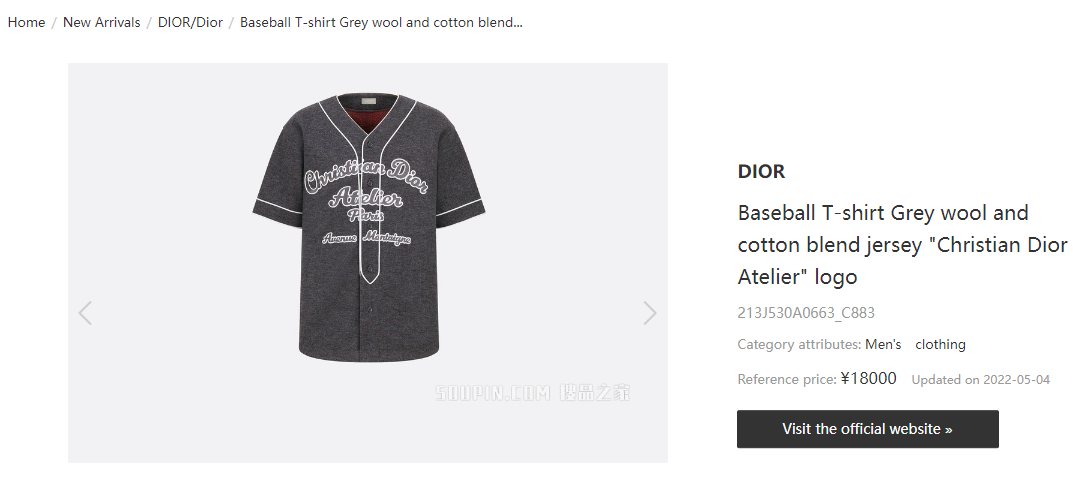Select the DIOR brand heading
1073x500 pixels.
[761, 171]
